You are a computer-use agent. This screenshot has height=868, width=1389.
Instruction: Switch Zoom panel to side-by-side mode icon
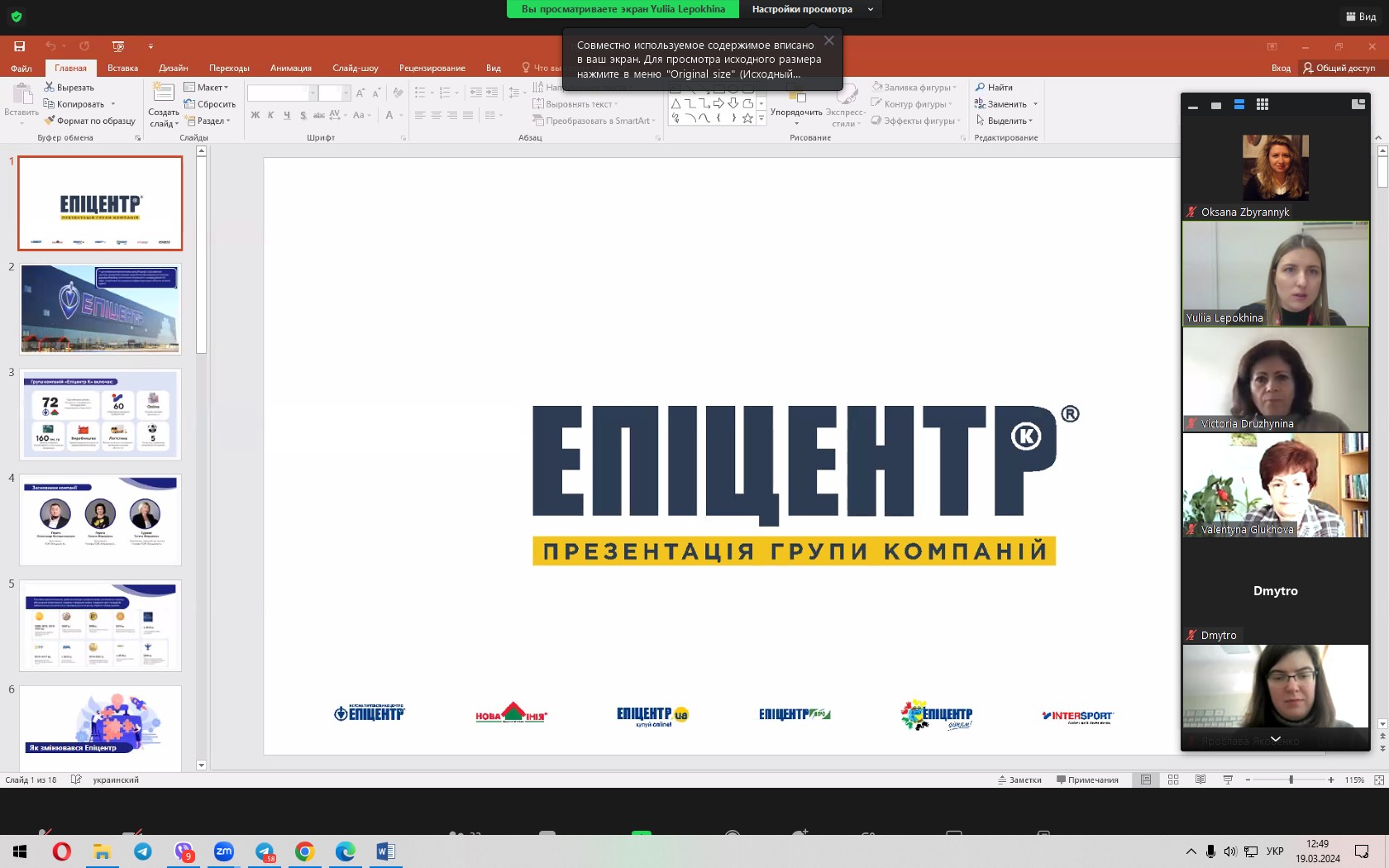(1358, 104)
